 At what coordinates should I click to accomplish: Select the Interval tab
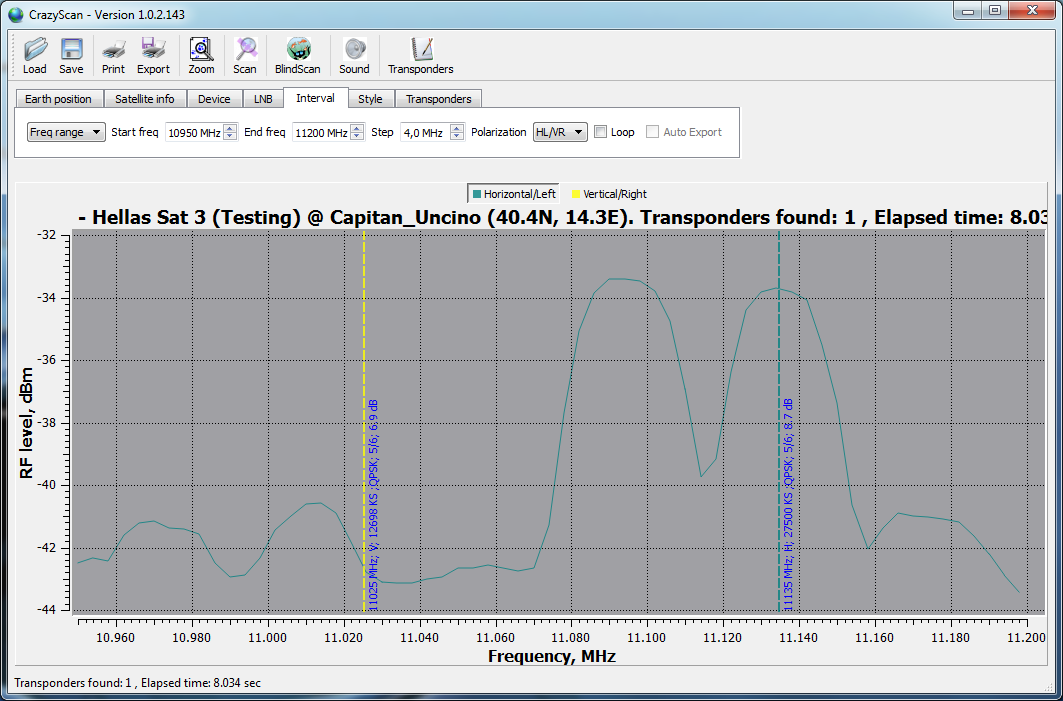pyautogui.click(x=315, y=98)
